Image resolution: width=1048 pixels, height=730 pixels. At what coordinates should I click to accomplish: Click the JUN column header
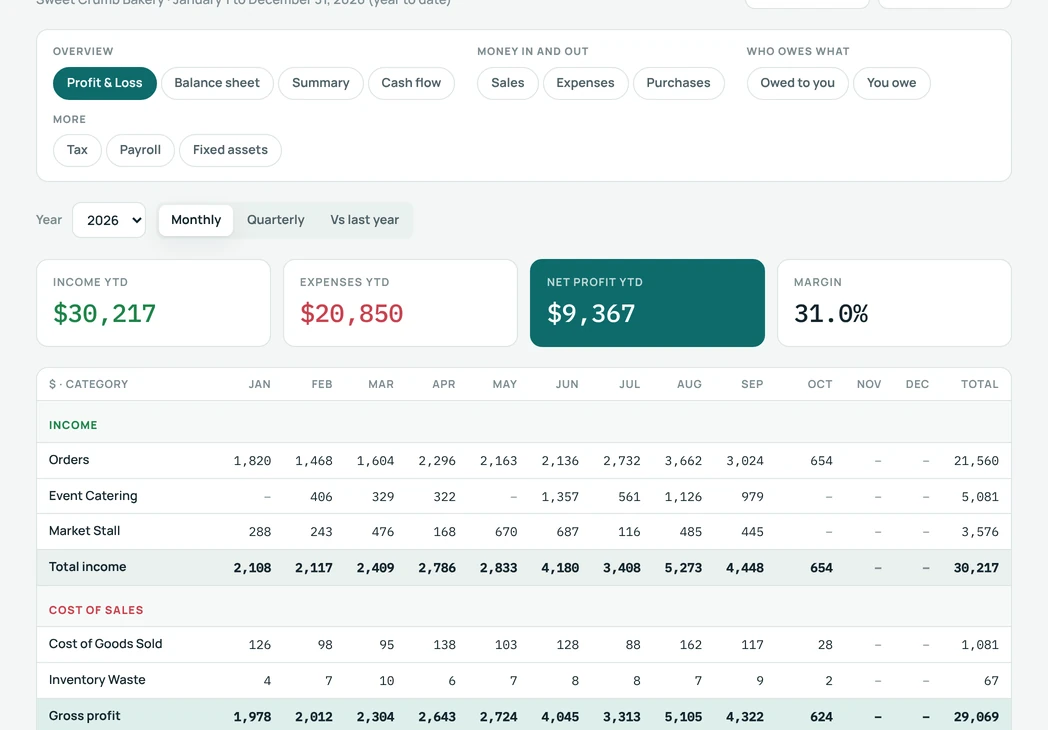pos(567,384)
